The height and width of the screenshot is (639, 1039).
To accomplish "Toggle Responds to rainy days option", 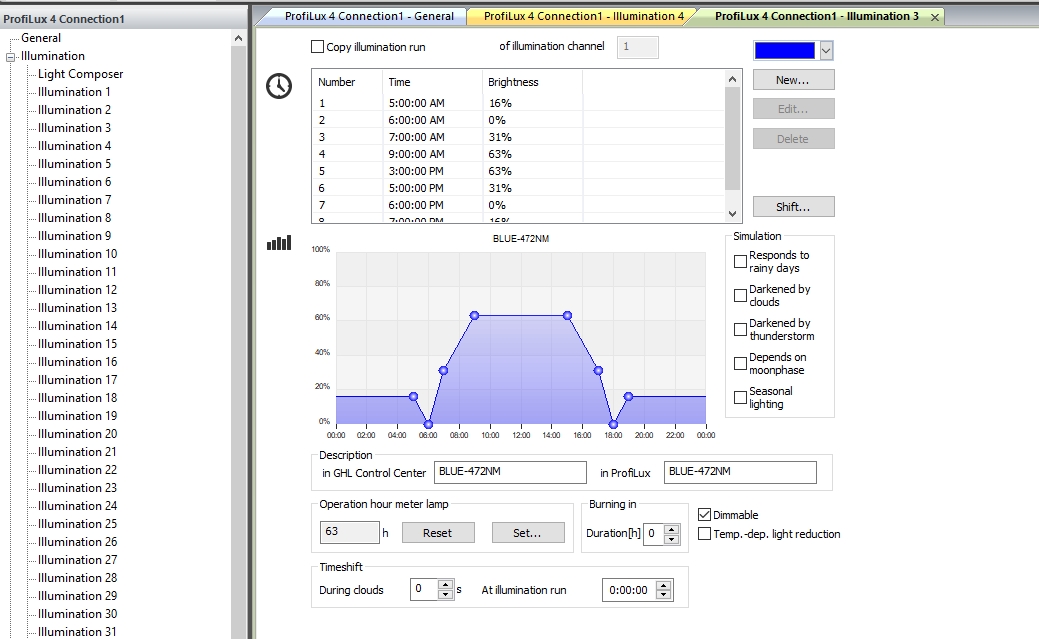I will [740, 261].
